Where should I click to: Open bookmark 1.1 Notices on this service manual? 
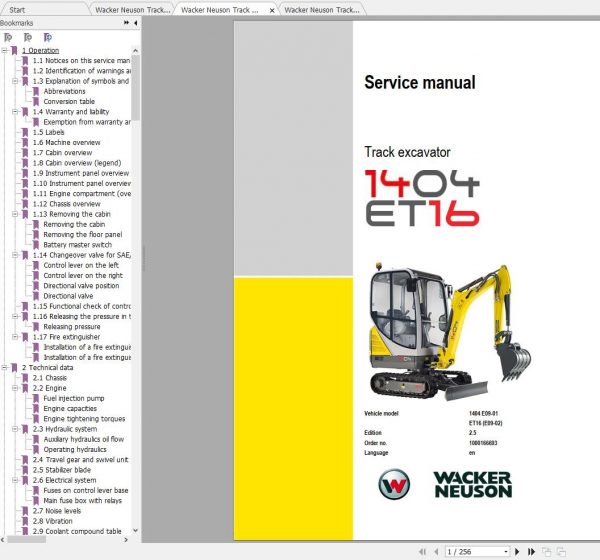click(x=81, y=60)
